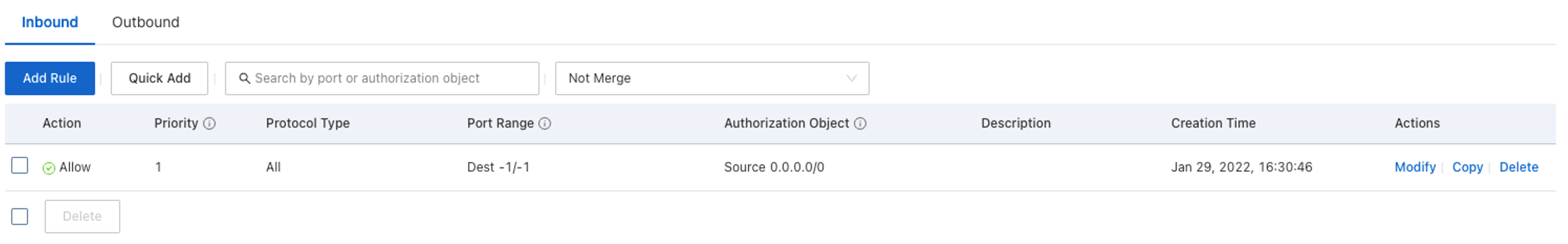The height and width of the screenshot is (244, 1568).
Task: Copy the Allow rule
Action: (x=1467, y=167)
